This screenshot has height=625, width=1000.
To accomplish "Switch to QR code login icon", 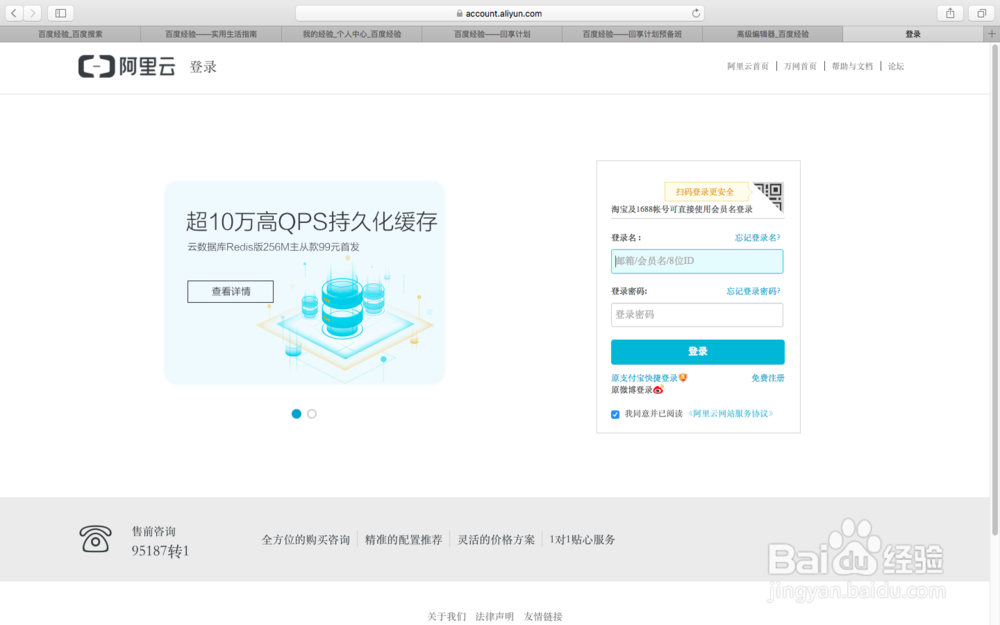I will pos(768,196).
